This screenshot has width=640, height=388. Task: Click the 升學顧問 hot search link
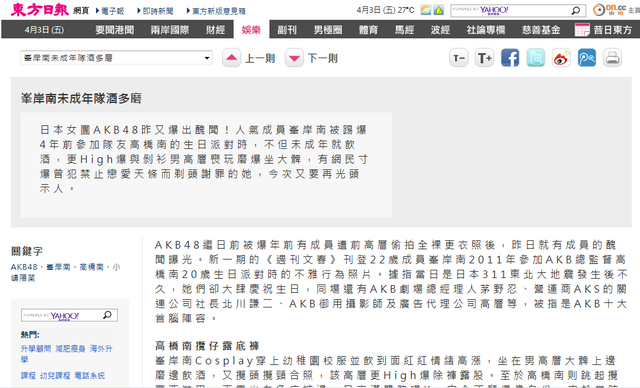36,348
